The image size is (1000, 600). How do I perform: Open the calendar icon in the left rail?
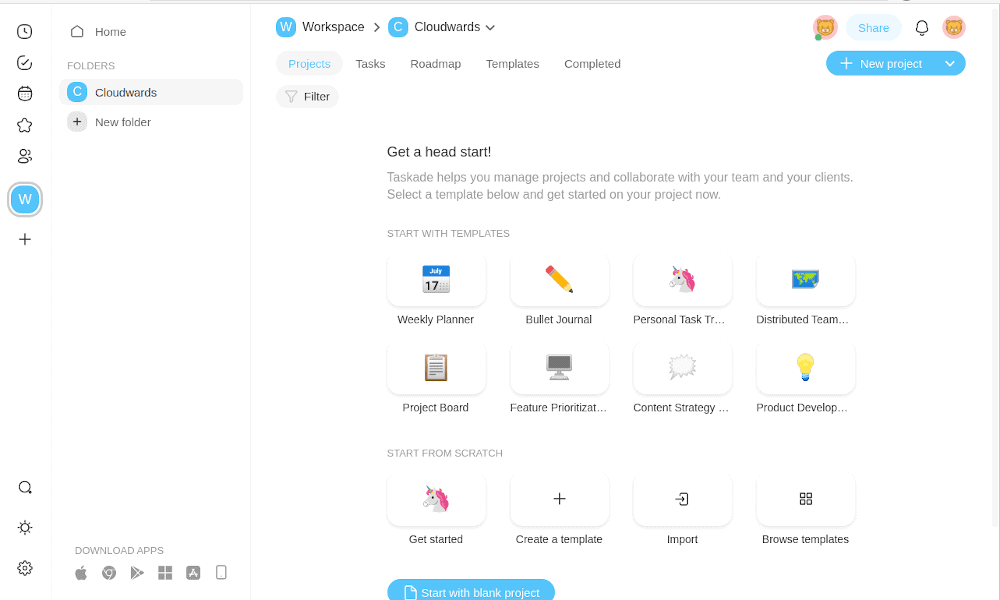click(25, 94)
